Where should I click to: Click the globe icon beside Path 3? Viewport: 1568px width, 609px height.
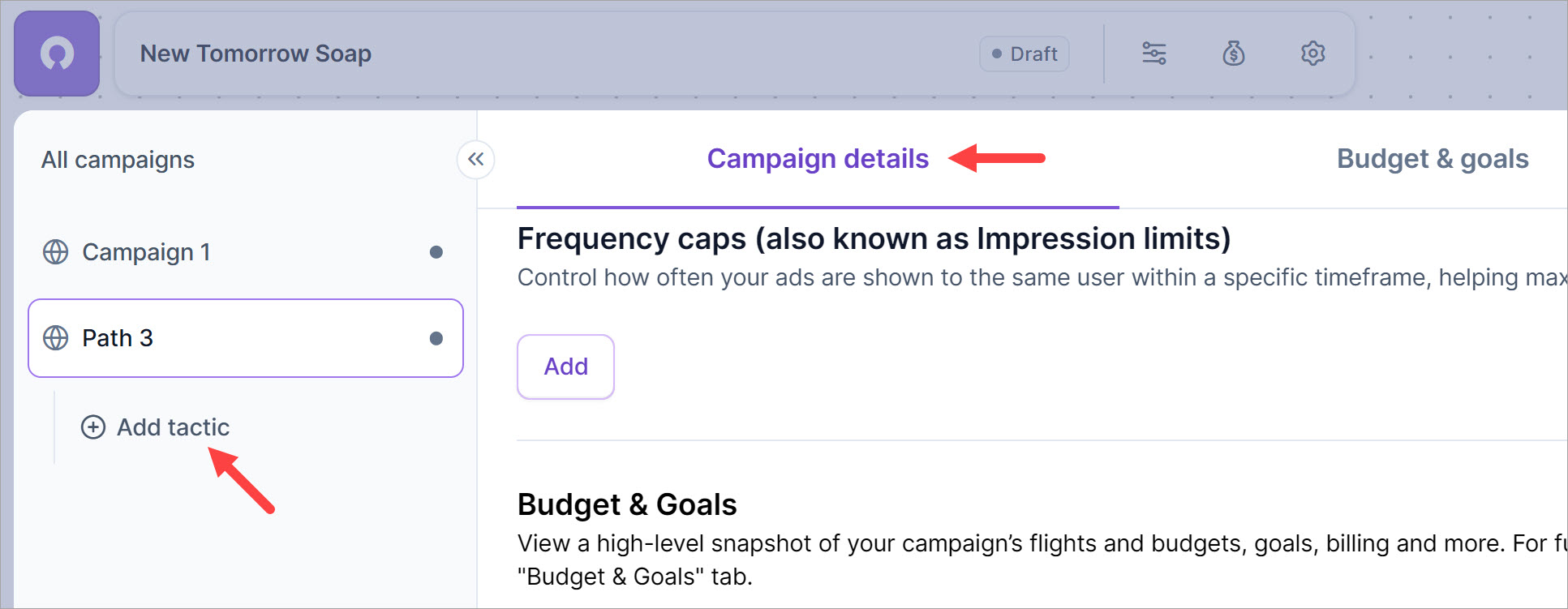(55, 338)
